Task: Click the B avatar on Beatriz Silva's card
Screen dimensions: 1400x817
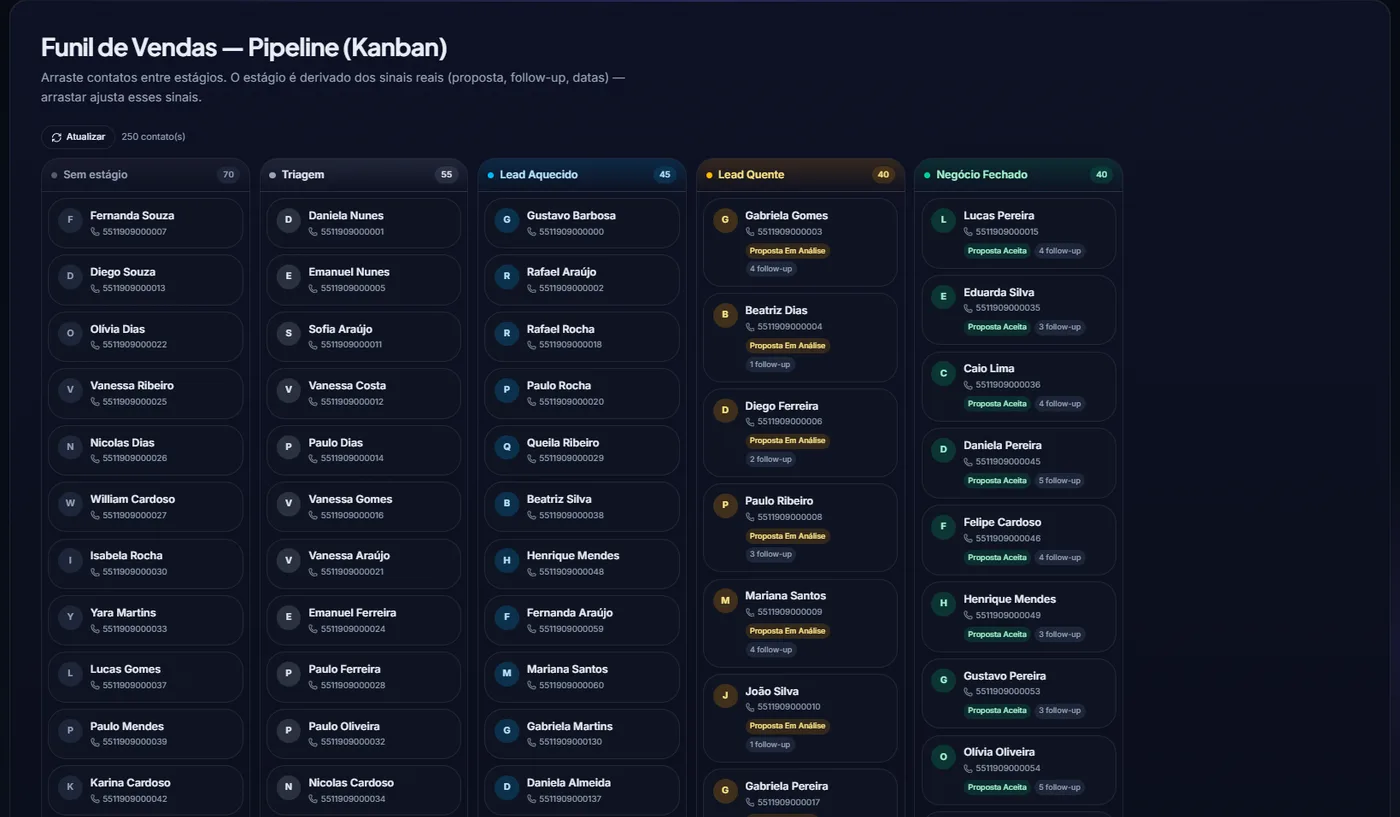Action: point(507,504)
